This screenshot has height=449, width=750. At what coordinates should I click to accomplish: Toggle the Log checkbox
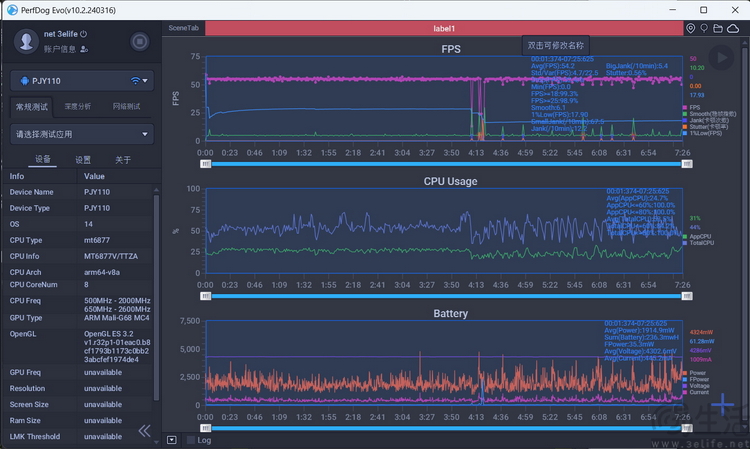pyautogui.click(x=190, y=440)
